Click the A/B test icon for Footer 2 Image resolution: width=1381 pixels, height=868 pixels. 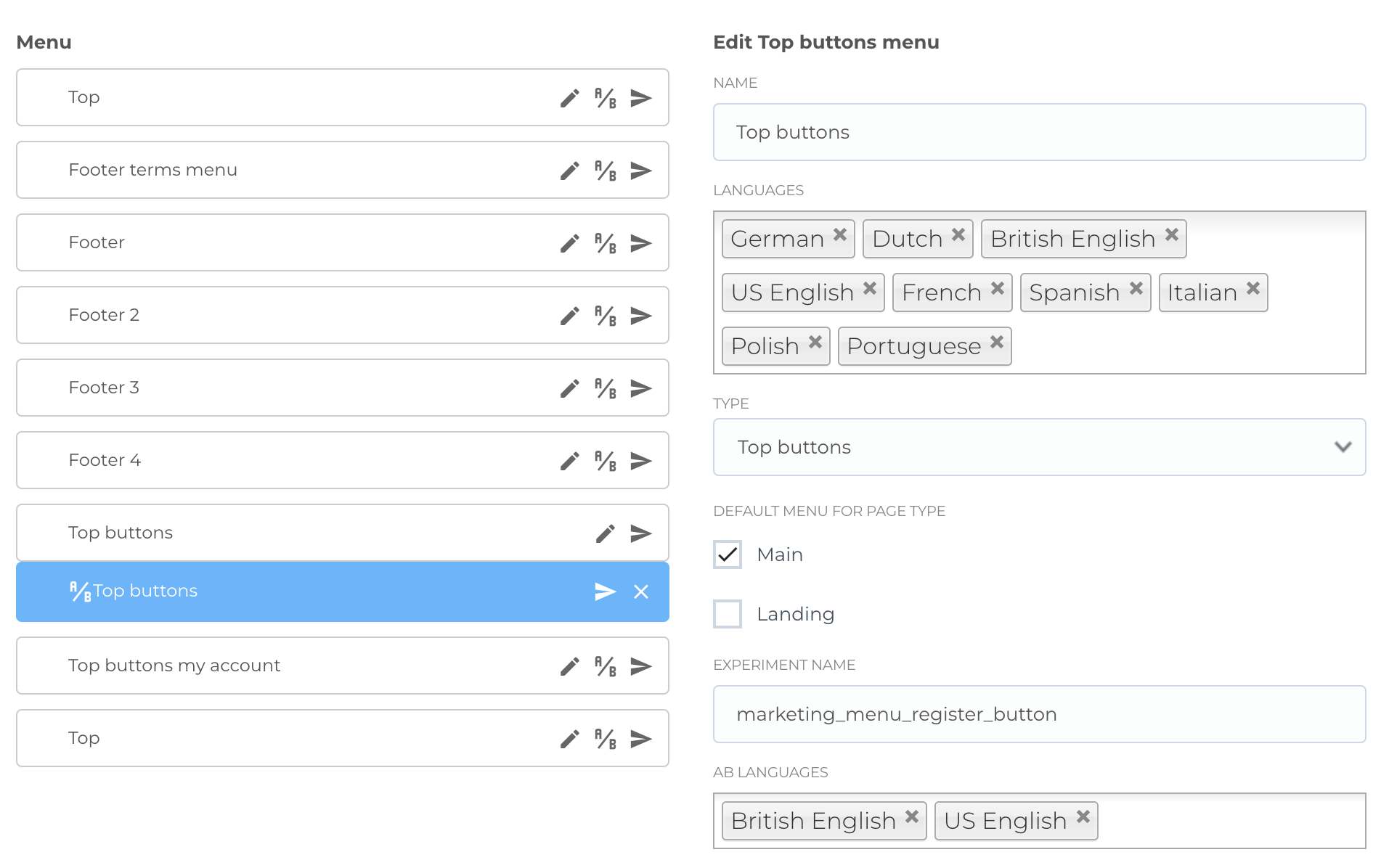(606, 316)
